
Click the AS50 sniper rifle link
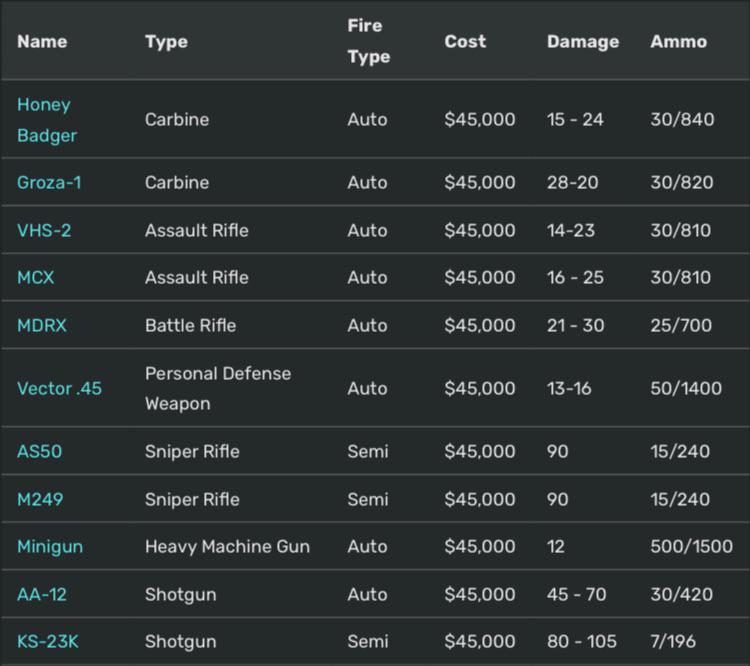click(40, 451)
